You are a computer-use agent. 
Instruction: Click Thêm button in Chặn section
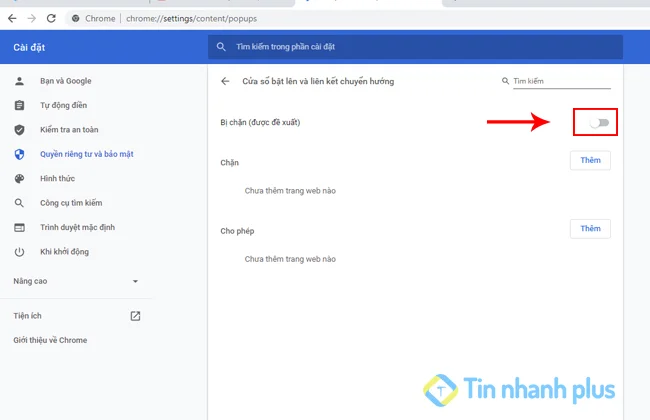[590, 160]
